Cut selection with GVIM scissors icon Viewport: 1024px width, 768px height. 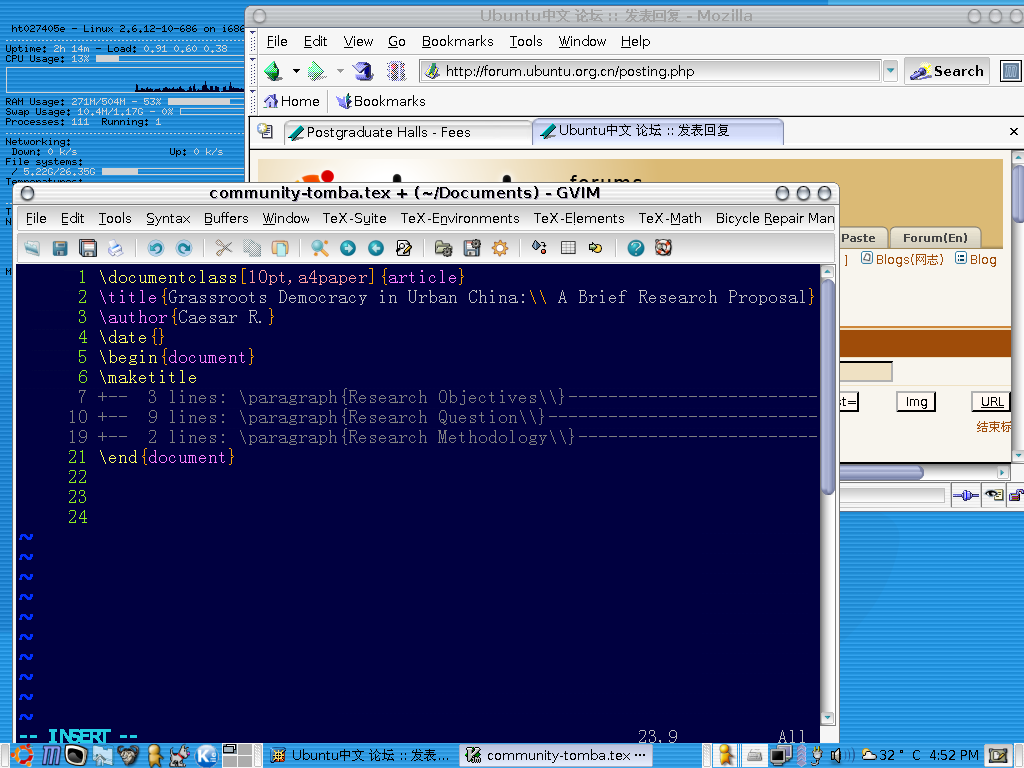[x=224, y=248]
